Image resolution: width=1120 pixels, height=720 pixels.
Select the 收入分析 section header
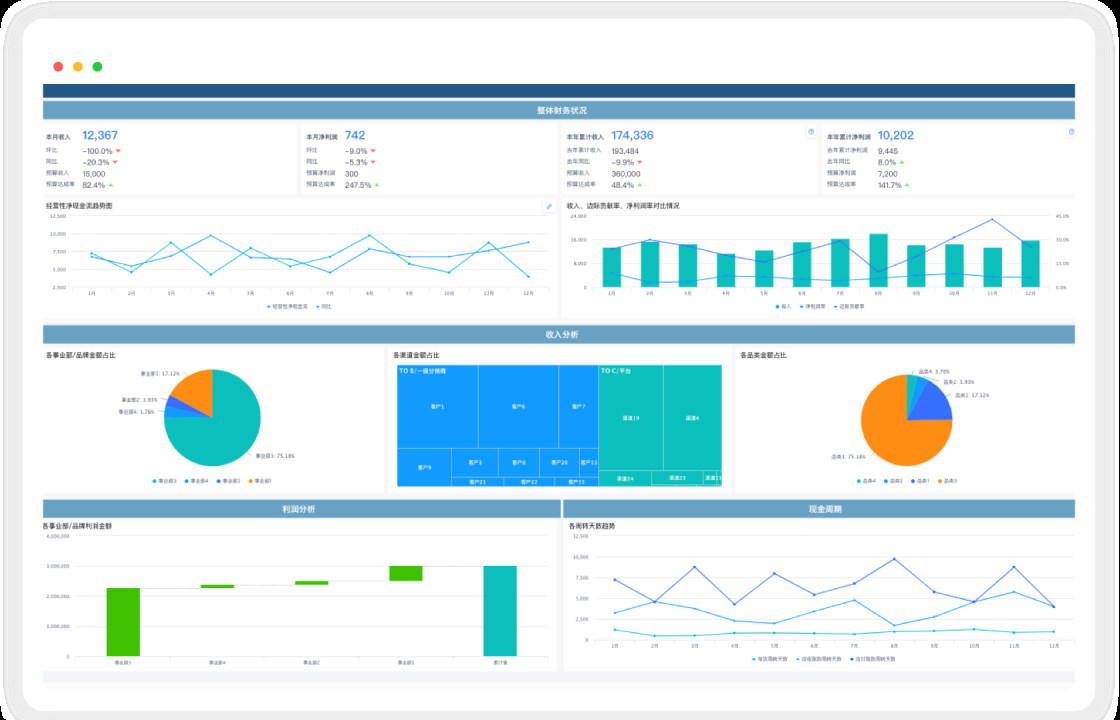(x=558, y=334)
